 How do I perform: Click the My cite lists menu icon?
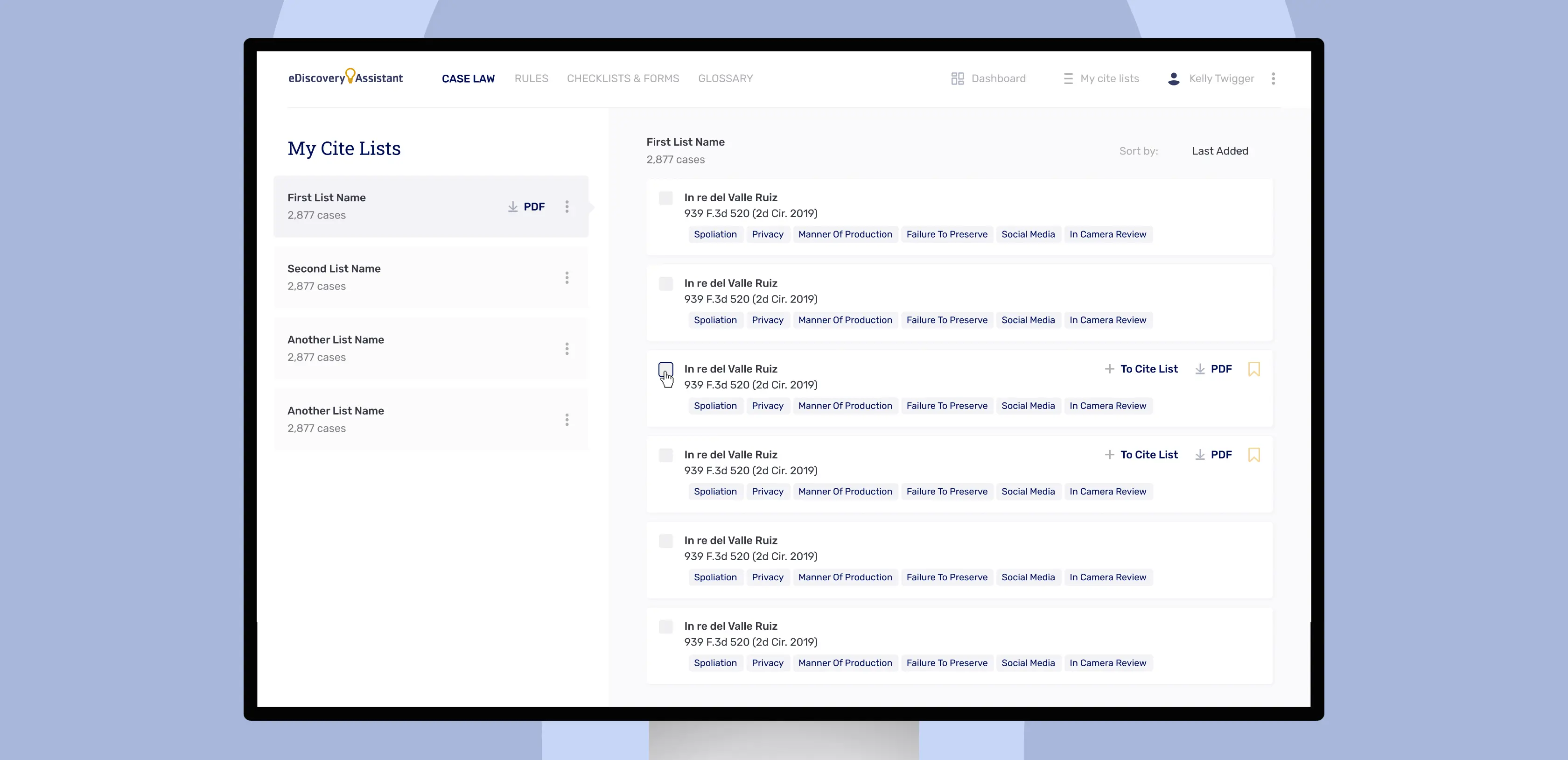click(x=1068, y=78)
